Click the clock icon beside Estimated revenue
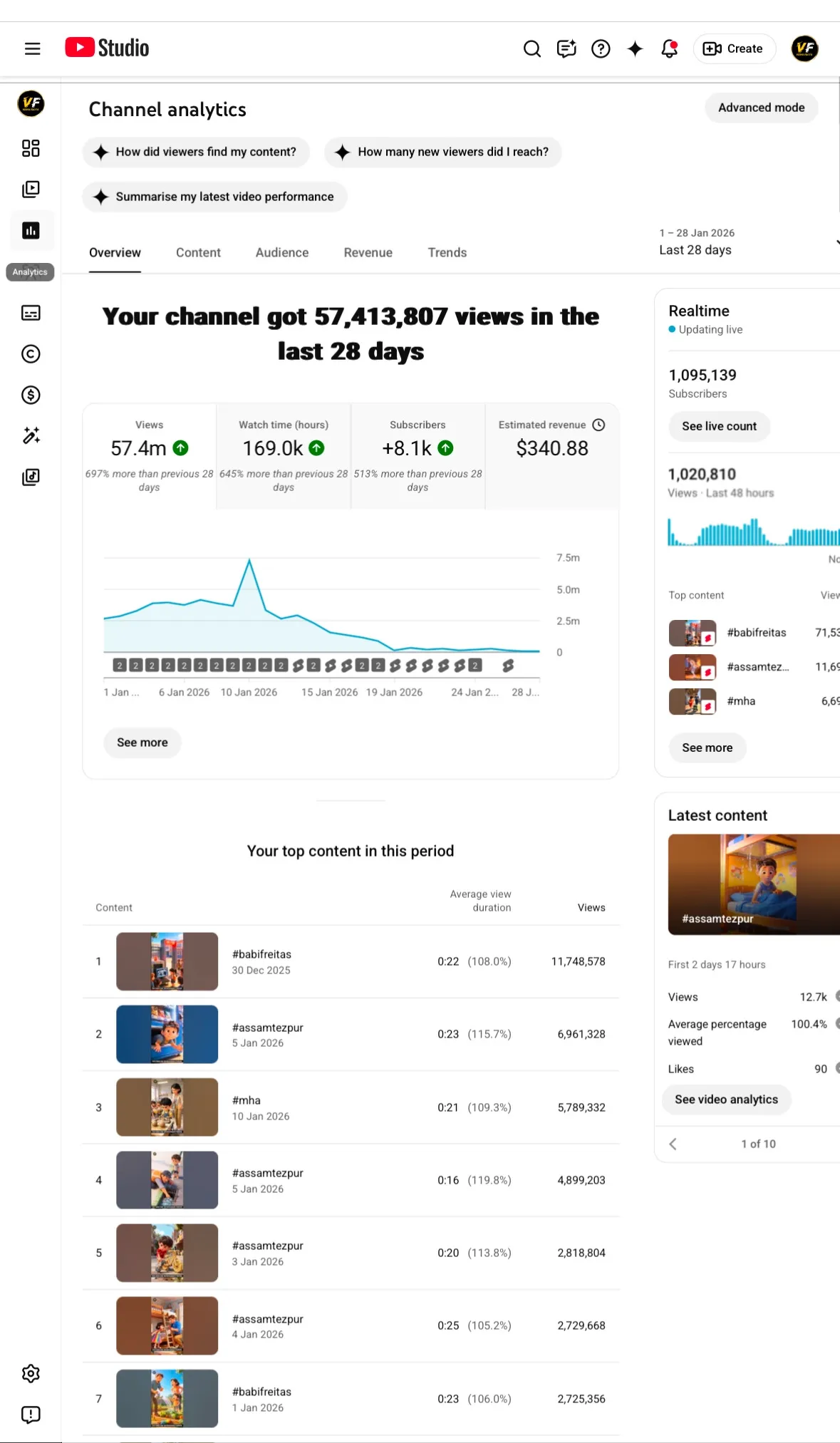The image size is (840, 1443). pos(599,425)
